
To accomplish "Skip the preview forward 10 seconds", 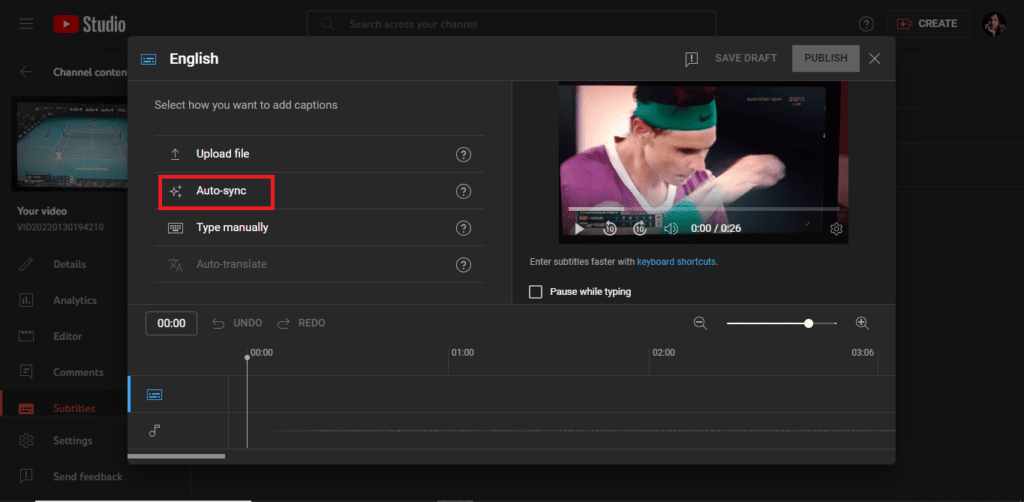I will pos(639,228).
